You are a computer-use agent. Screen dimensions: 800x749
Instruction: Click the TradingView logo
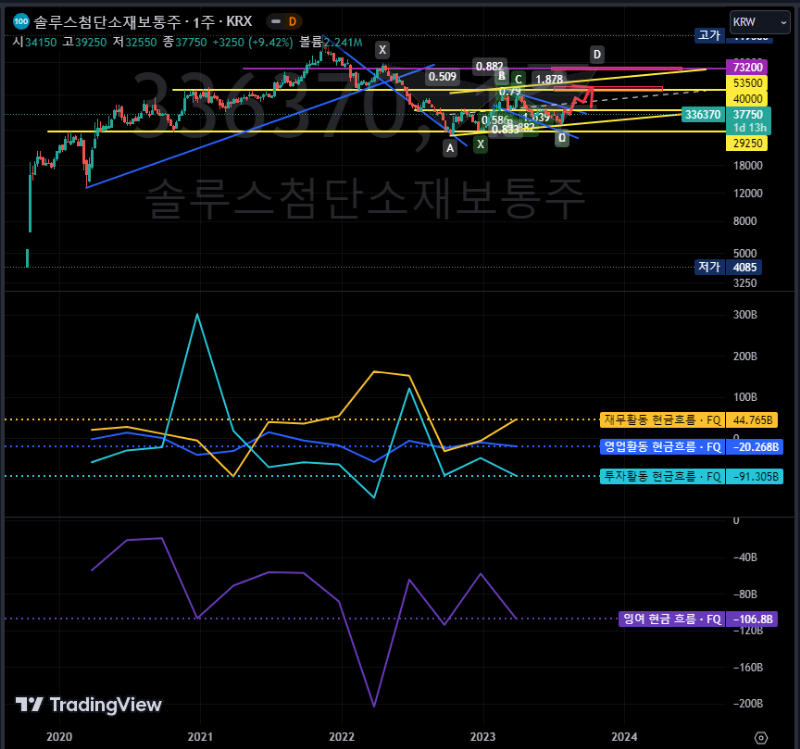pyautogui.click(x=88, y=705)
